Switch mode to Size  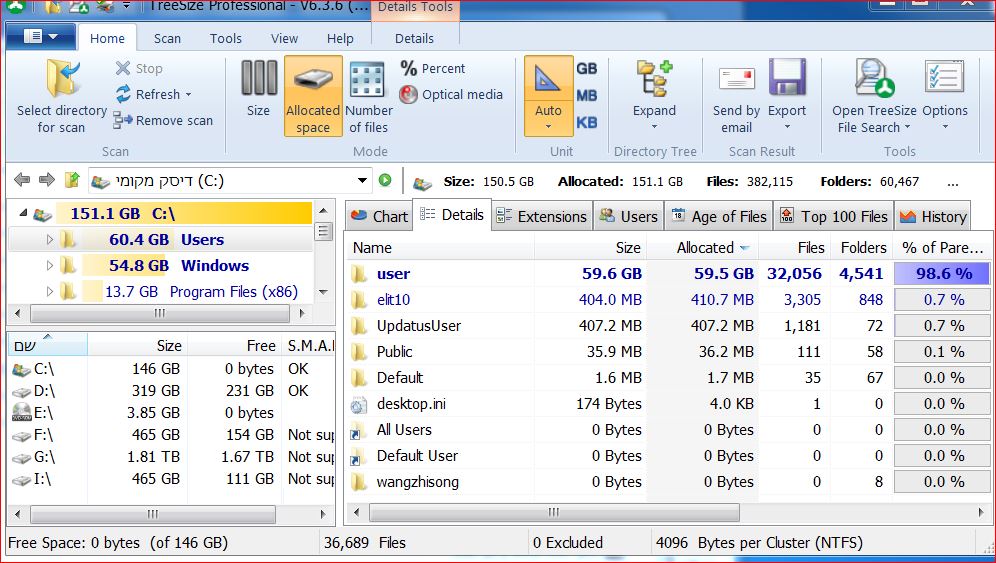[259, 89]
